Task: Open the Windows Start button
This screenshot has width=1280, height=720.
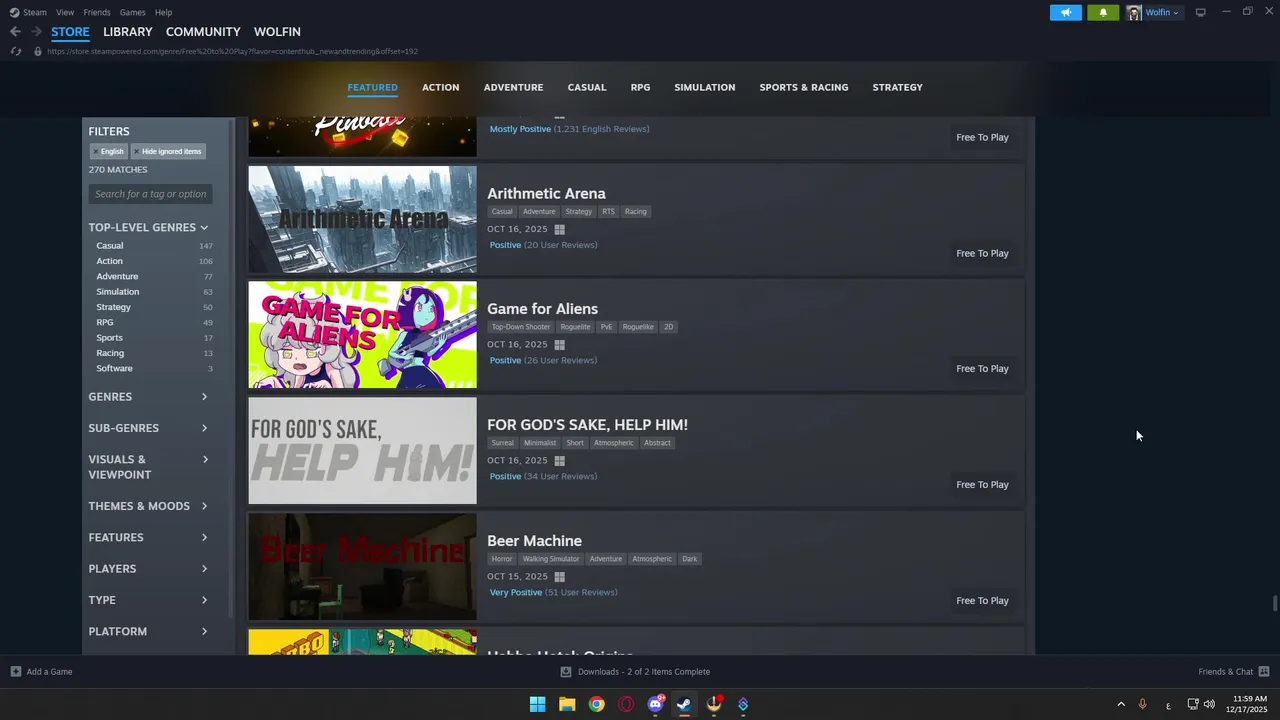Action: click(537, 704)
